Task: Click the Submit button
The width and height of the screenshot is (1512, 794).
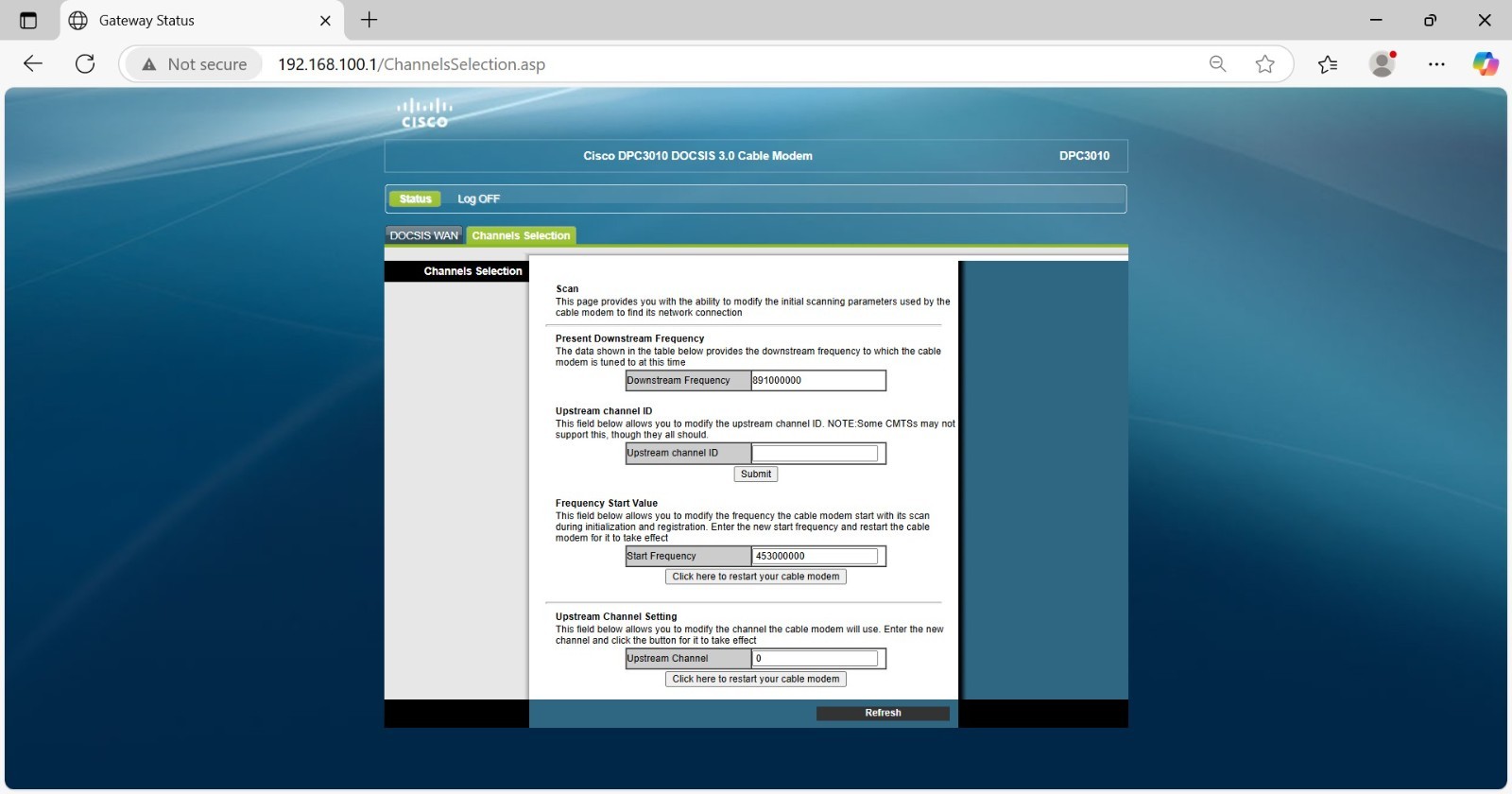Action: click(756, 475)
